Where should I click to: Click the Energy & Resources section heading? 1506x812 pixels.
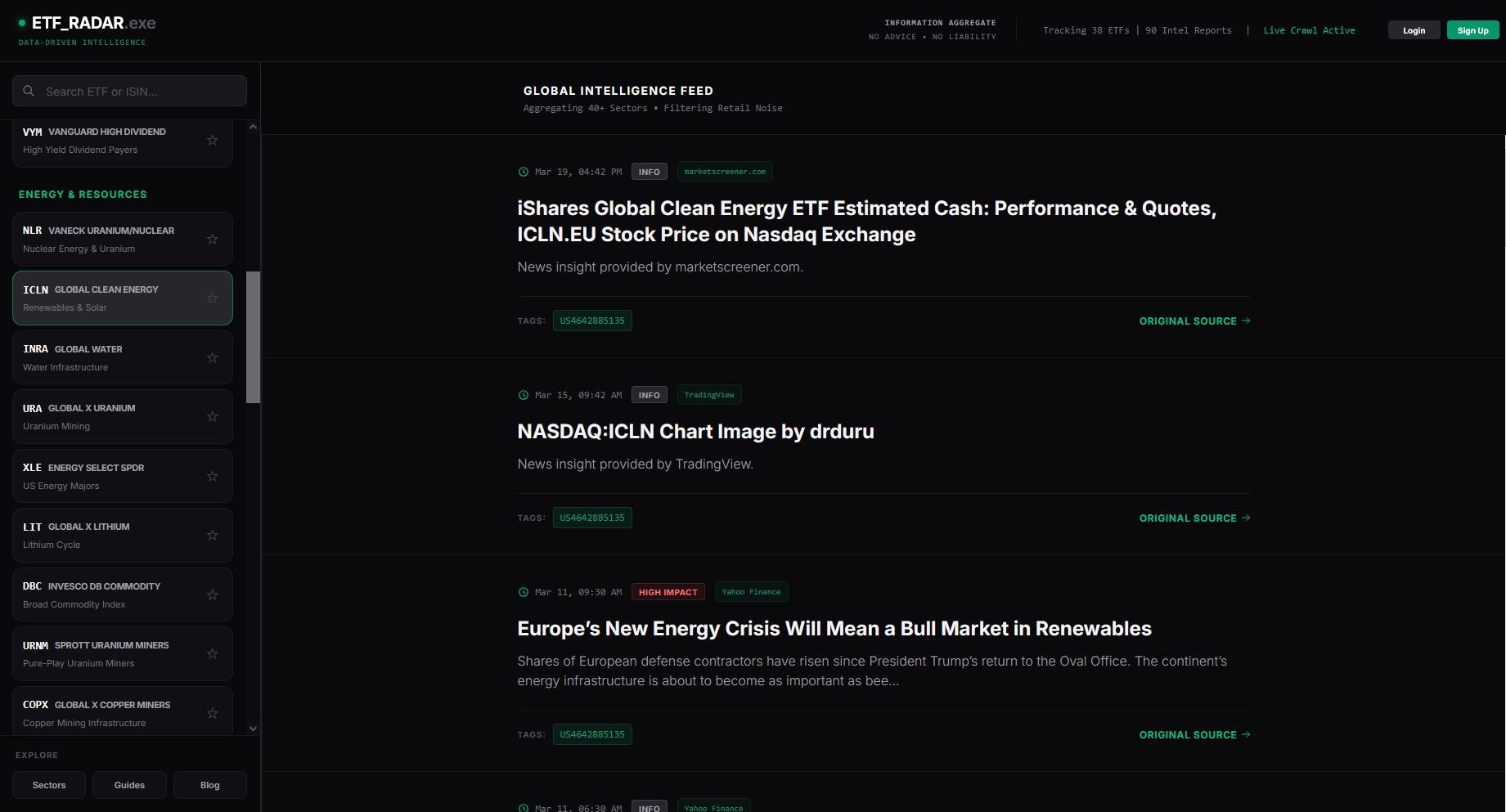coord(83,195)
